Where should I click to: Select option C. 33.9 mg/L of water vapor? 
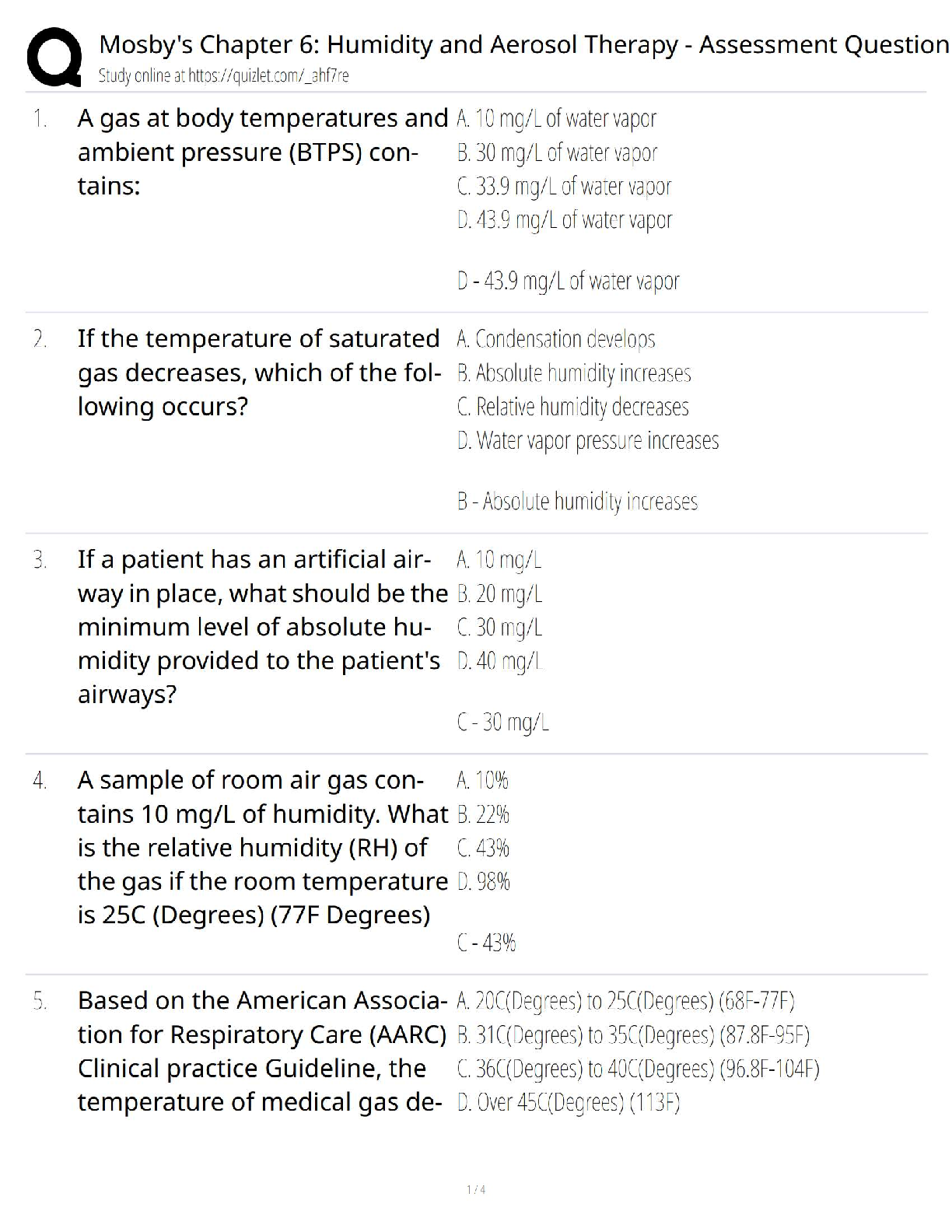coord(564,187)
